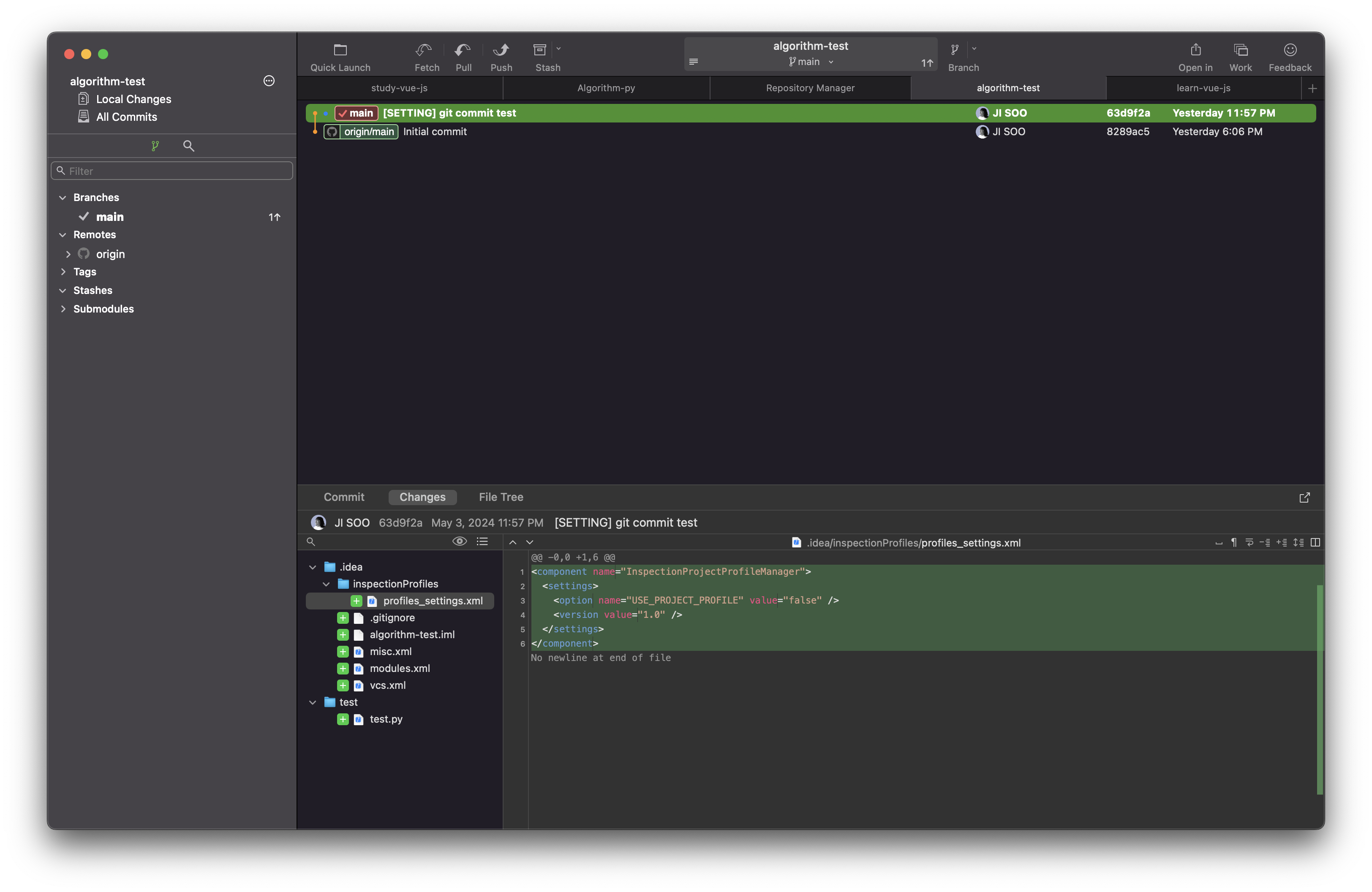Push commits with the Push icon
Image resolution: width=1372 pixels, height=892 pixels.
501,50
